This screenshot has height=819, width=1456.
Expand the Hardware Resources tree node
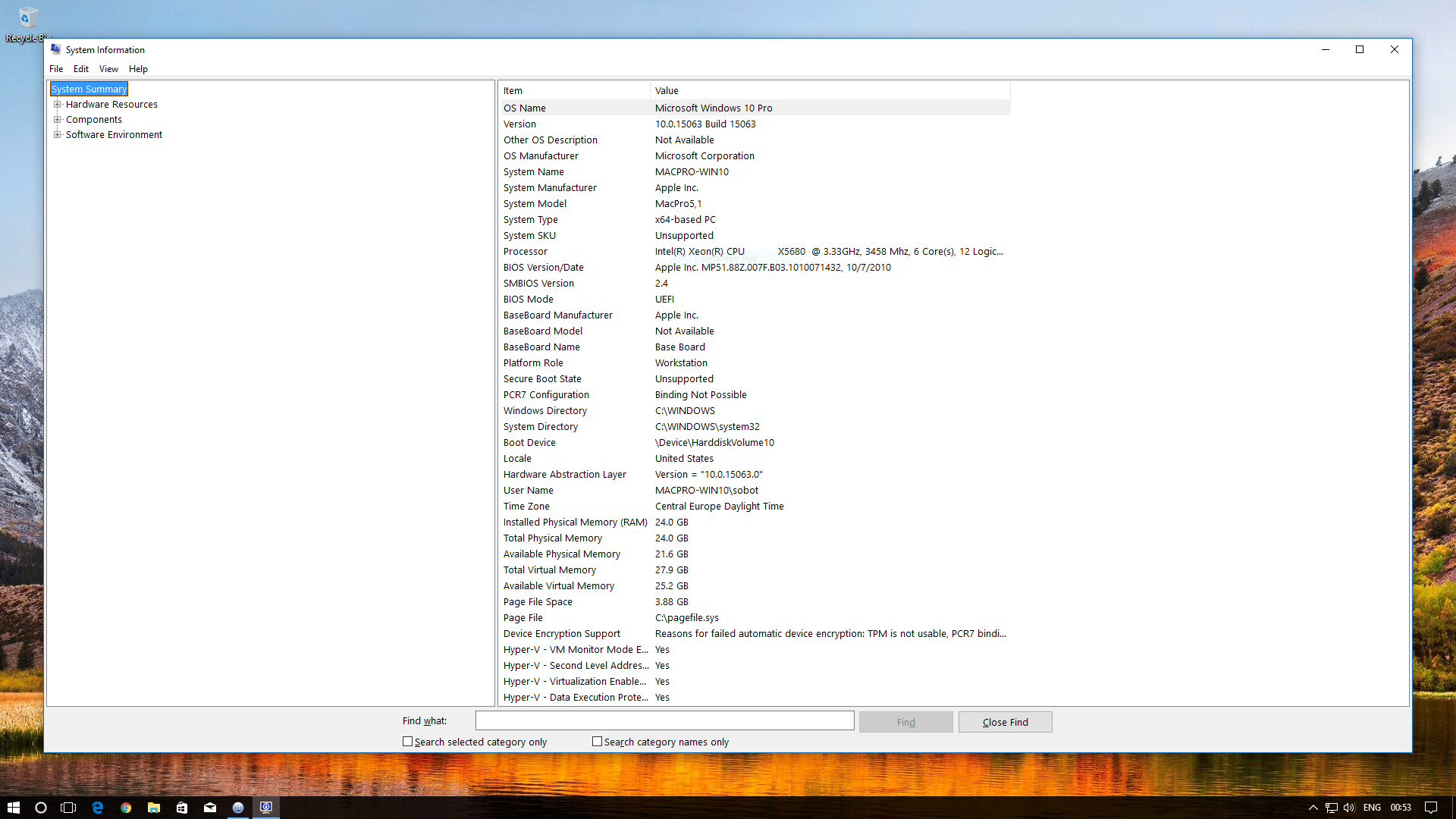[x=57, y=105]
